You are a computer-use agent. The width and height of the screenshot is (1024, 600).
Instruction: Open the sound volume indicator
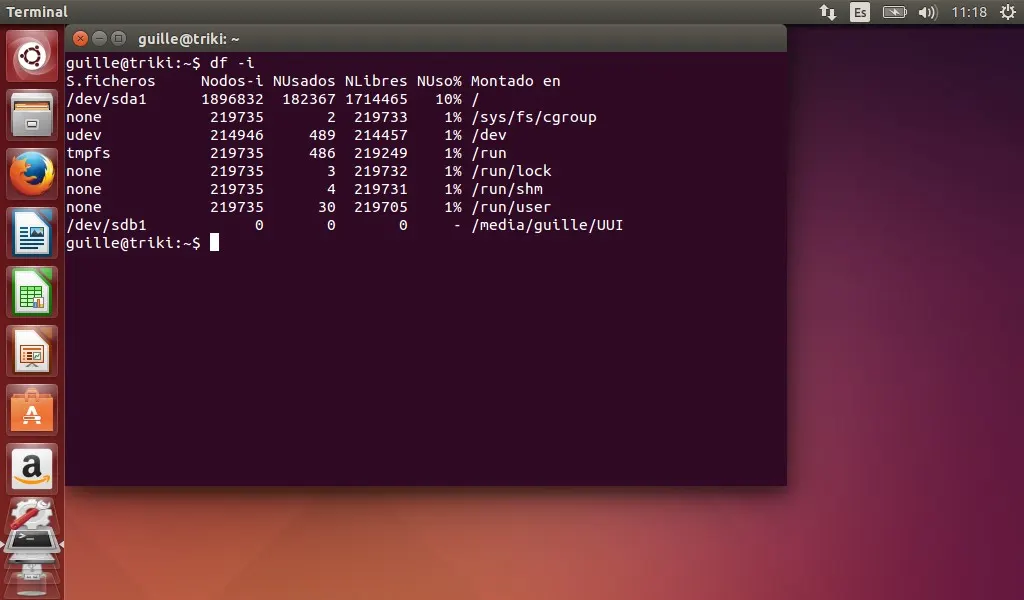tap(927, 12)
